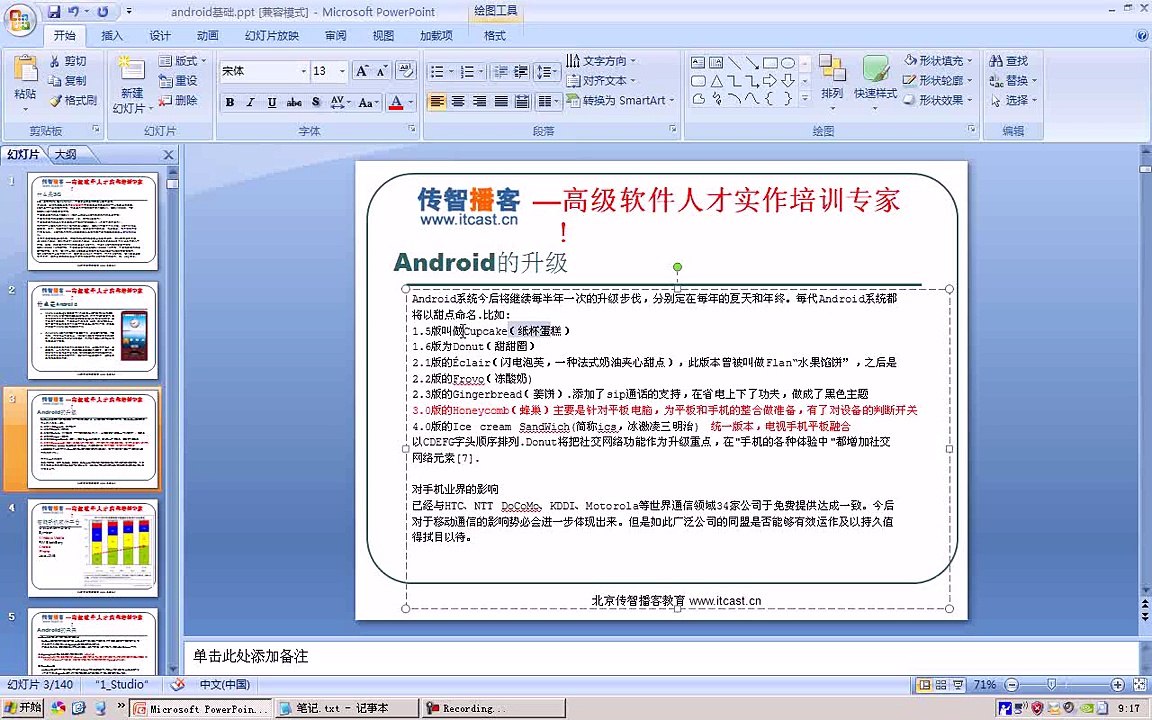Screen dimensions: 1152x720
Task: Open the Review (审阅) tab
Action: point(336,35)
